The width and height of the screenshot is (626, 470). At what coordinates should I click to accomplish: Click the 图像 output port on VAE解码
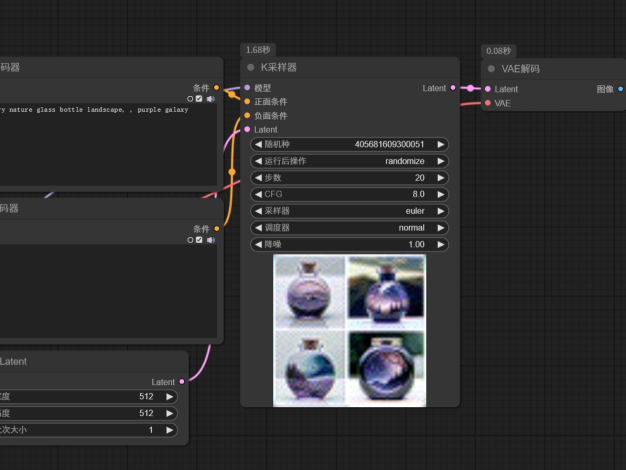point(620,89)
